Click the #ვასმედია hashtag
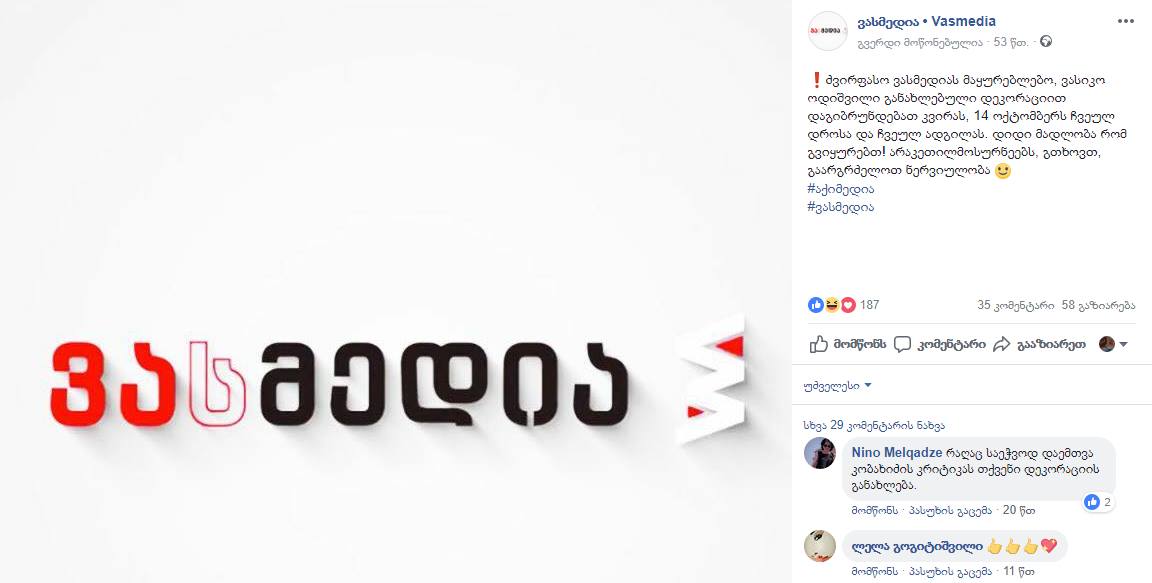Screen dimensions: 1152x583 pos(840,207)
